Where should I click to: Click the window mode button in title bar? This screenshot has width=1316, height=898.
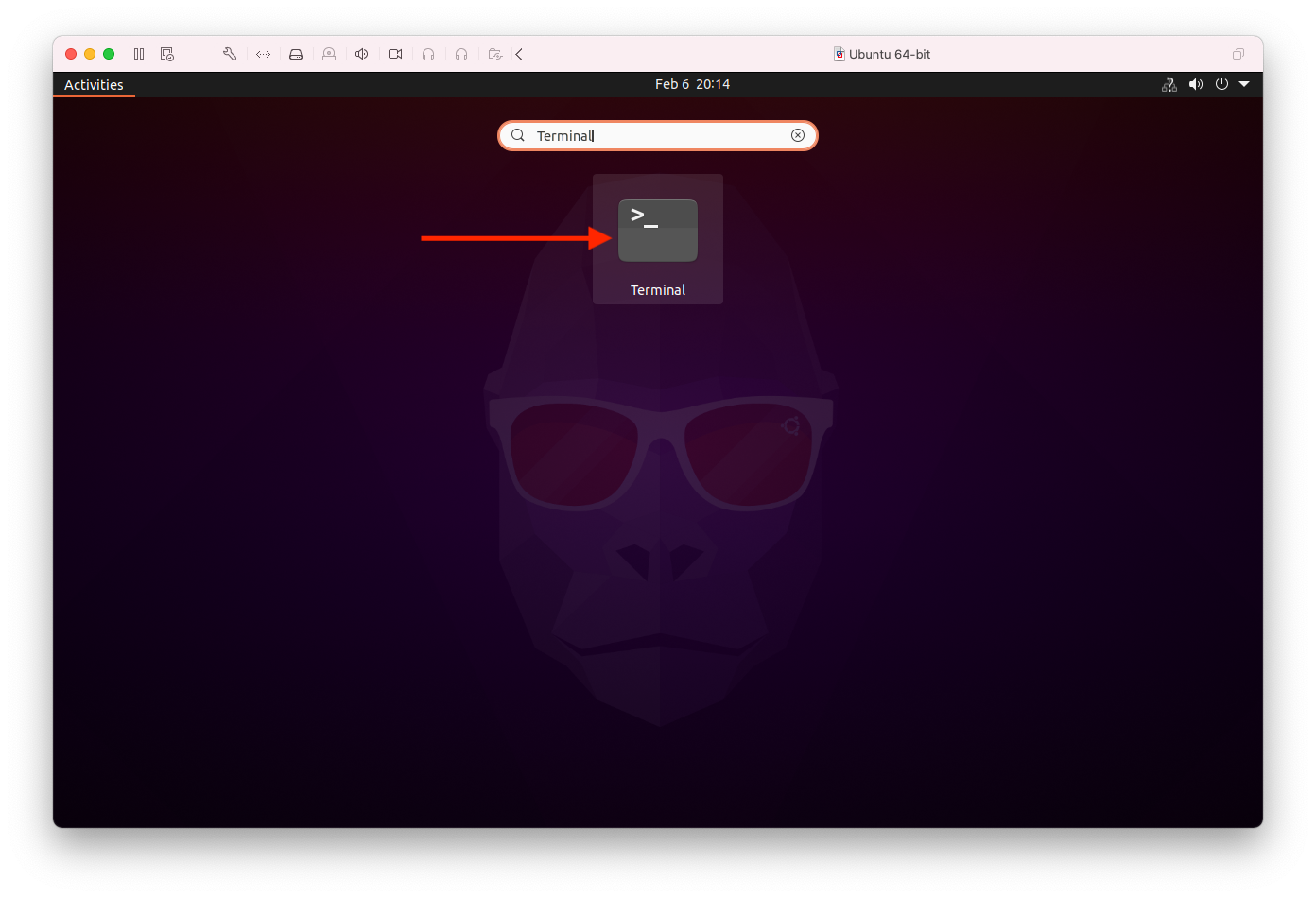[x=1238, y=54]
